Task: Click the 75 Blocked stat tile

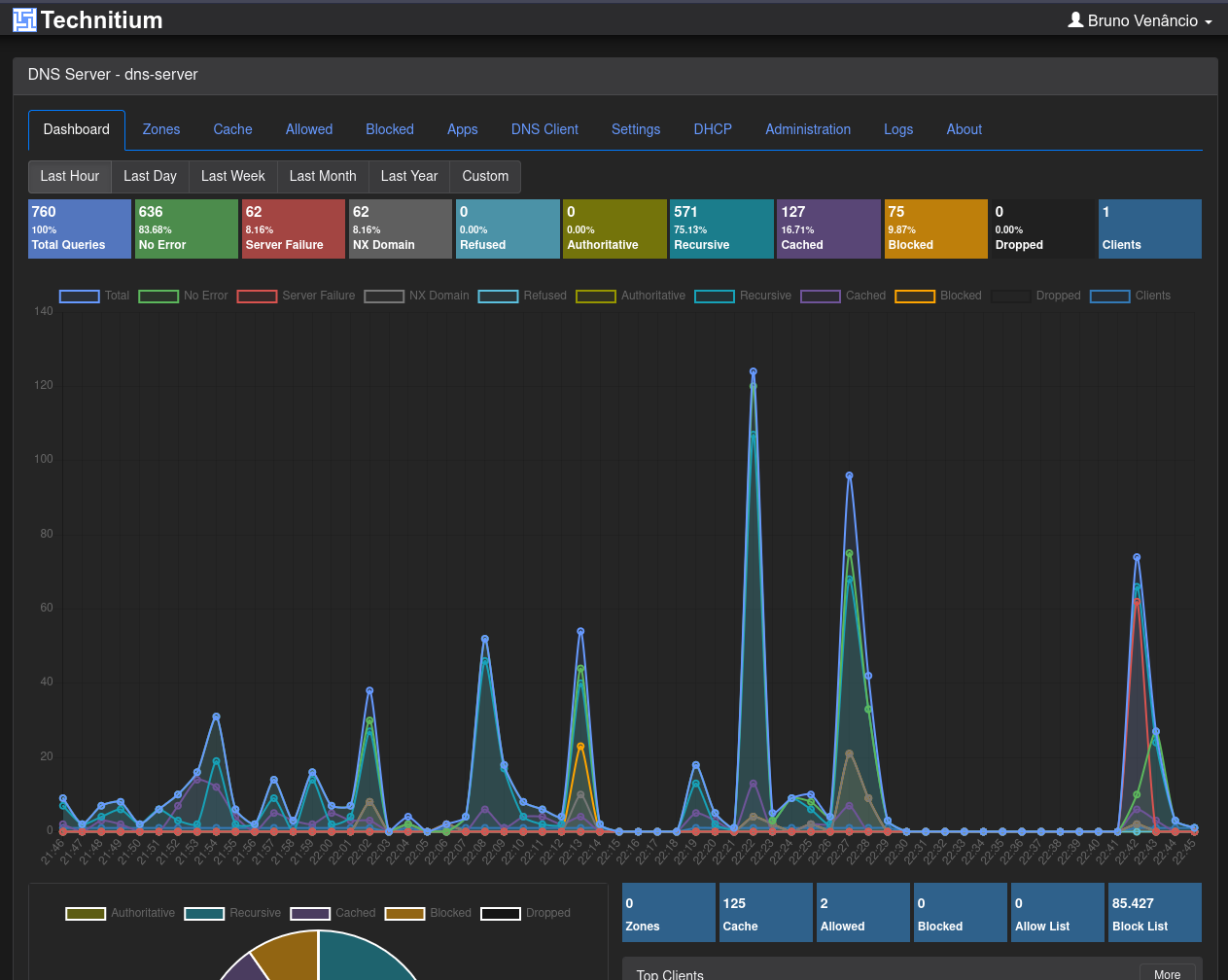Action: coord(936,228)
